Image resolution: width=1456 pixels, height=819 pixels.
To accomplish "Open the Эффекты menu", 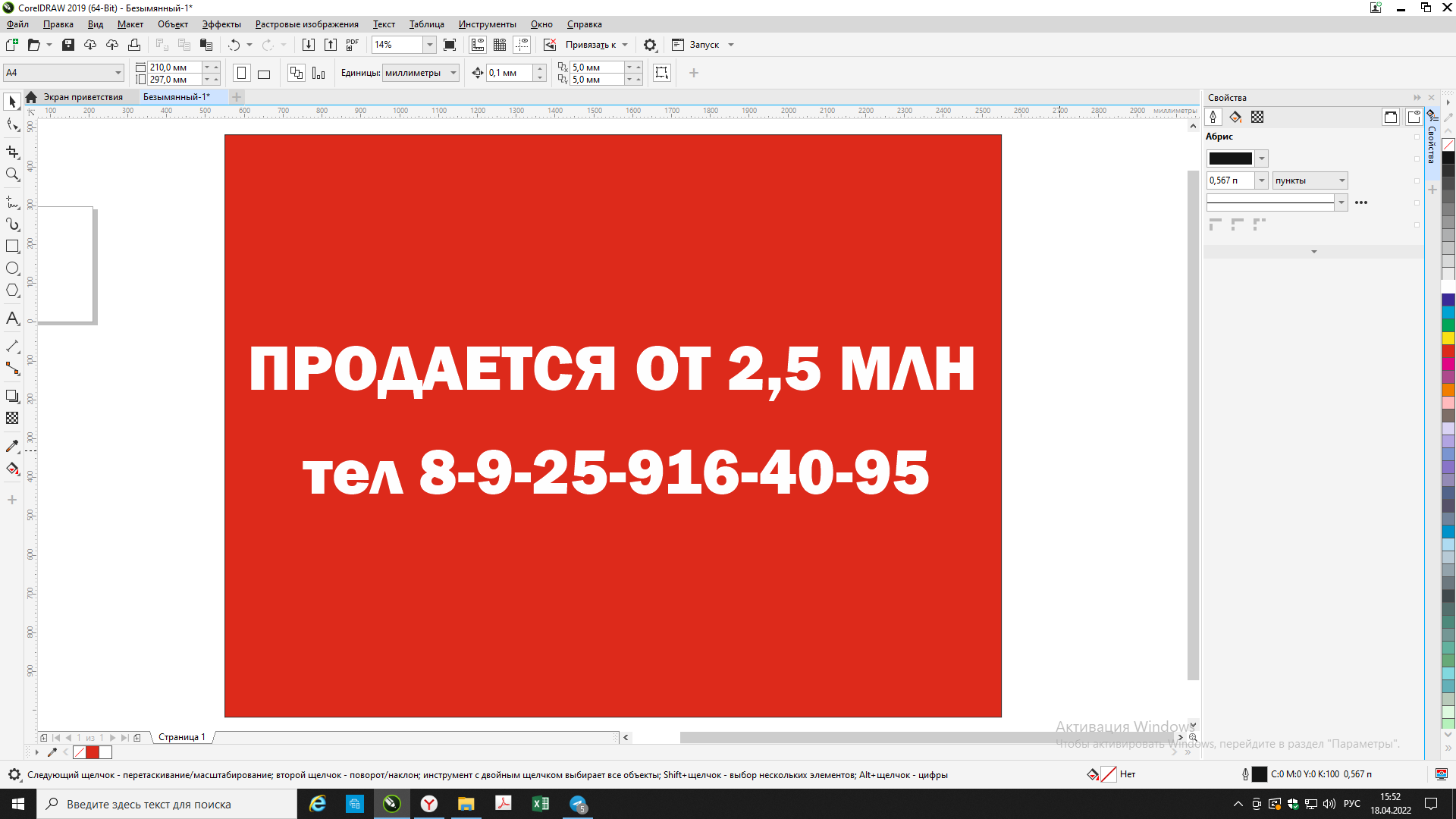I will (x=221, y=24).
